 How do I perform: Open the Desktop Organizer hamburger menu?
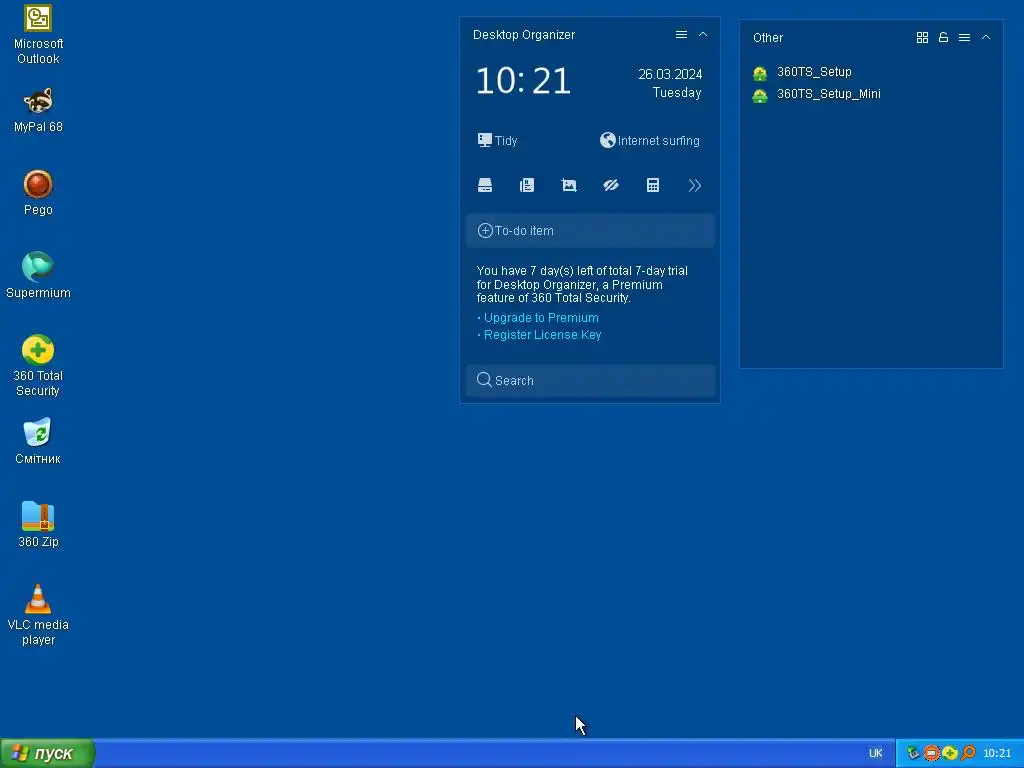(x=681, y=35)
